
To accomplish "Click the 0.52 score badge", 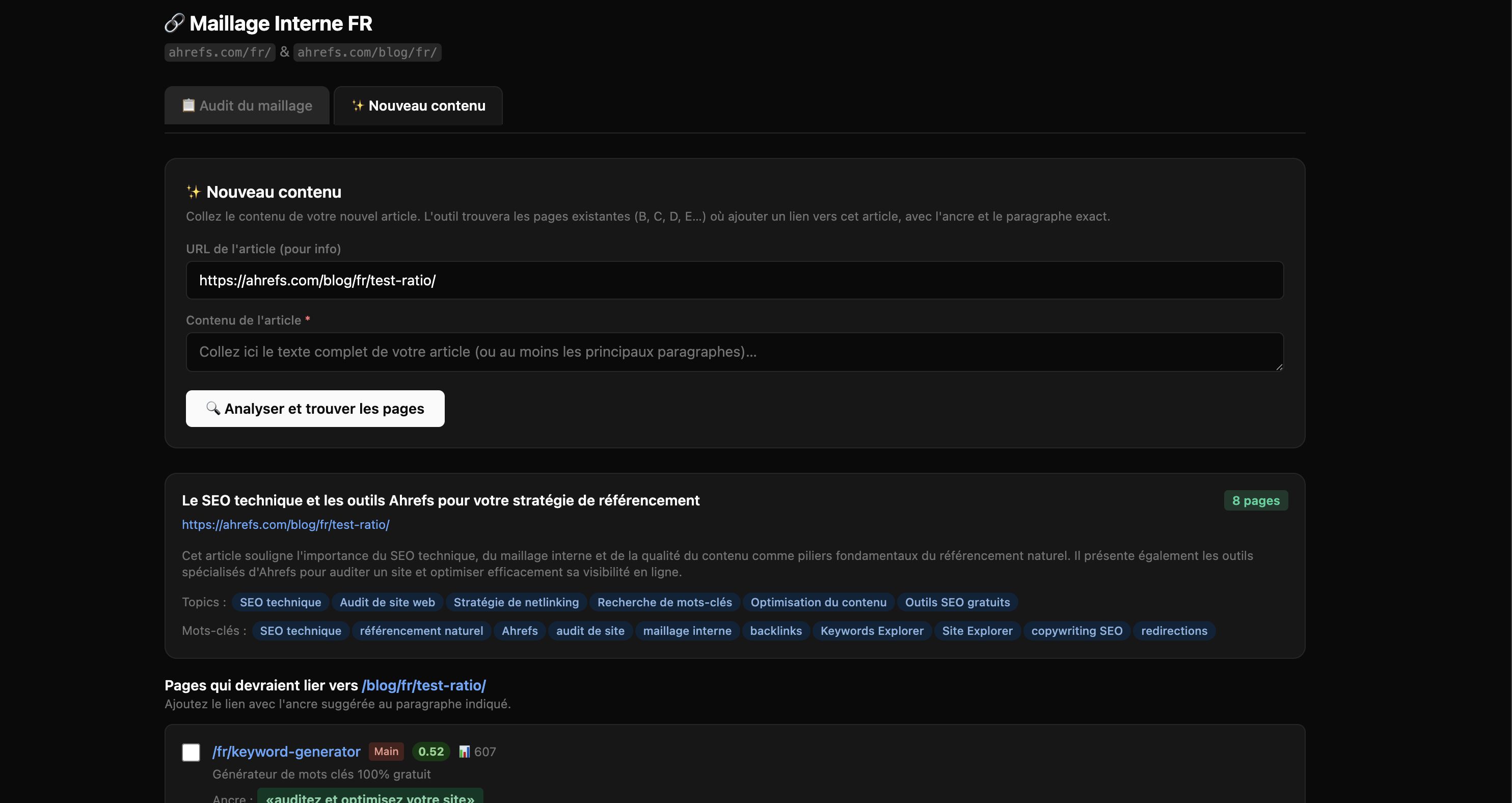I will coord(431,752).
